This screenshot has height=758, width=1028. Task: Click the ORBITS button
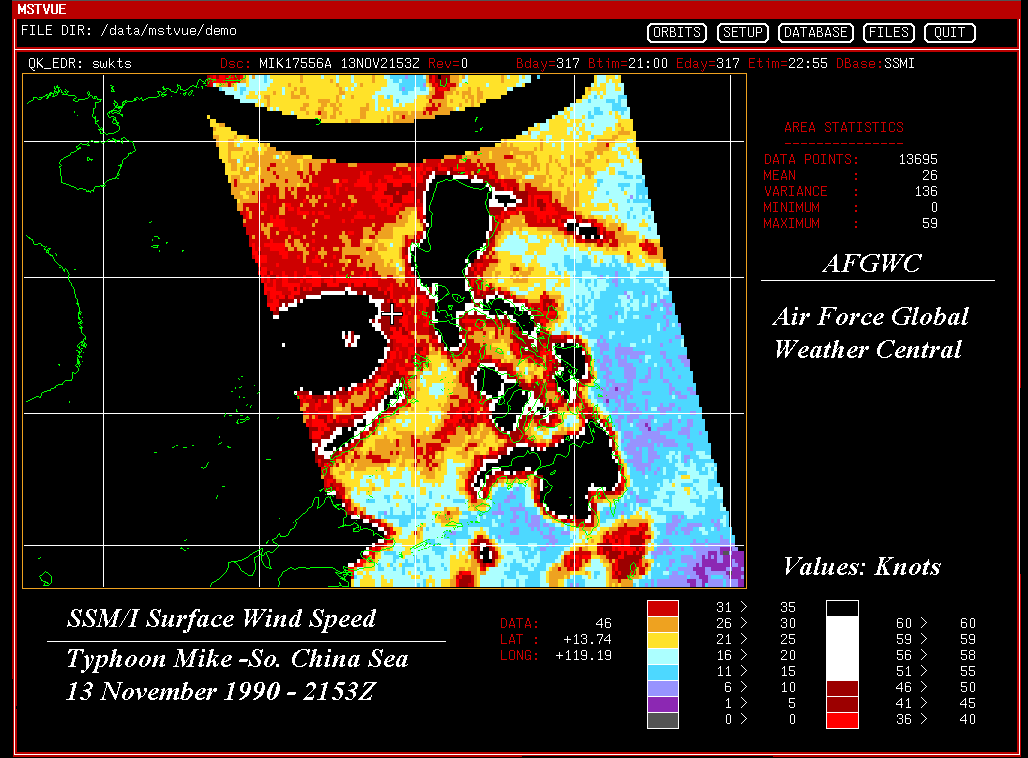[x=677, y=33]
